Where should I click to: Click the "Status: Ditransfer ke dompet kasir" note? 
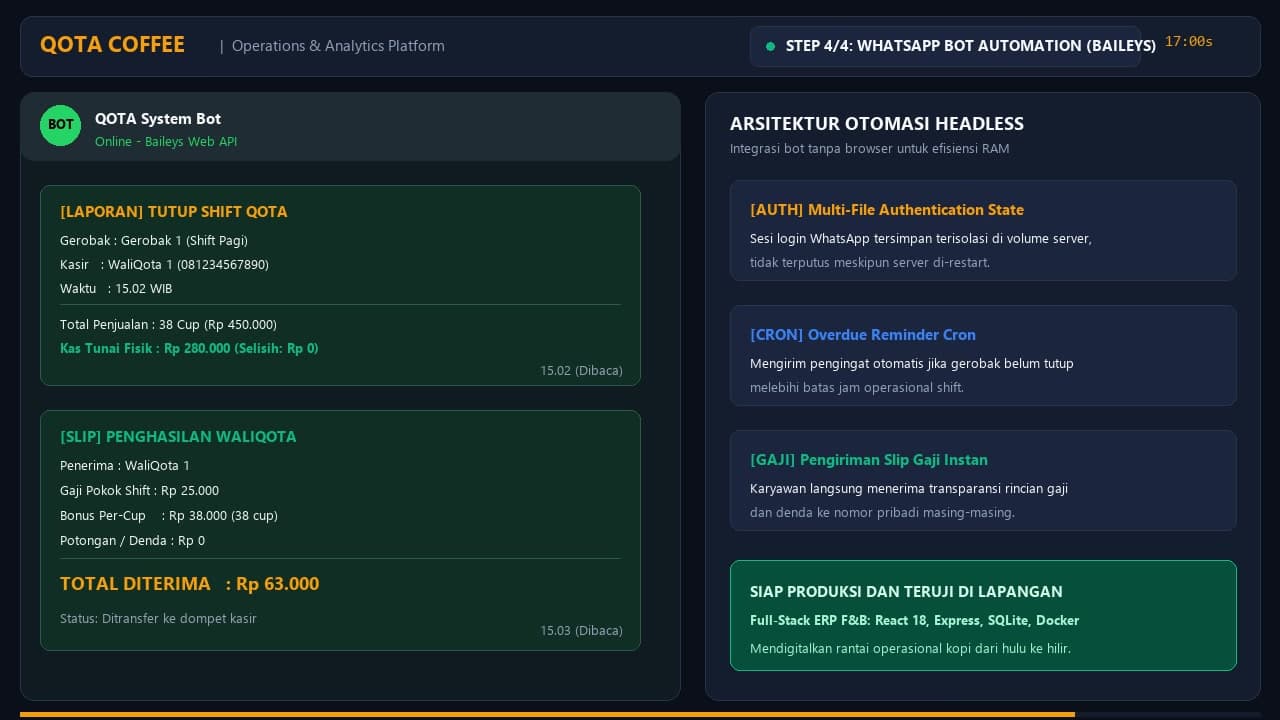[x=158, y=619]
